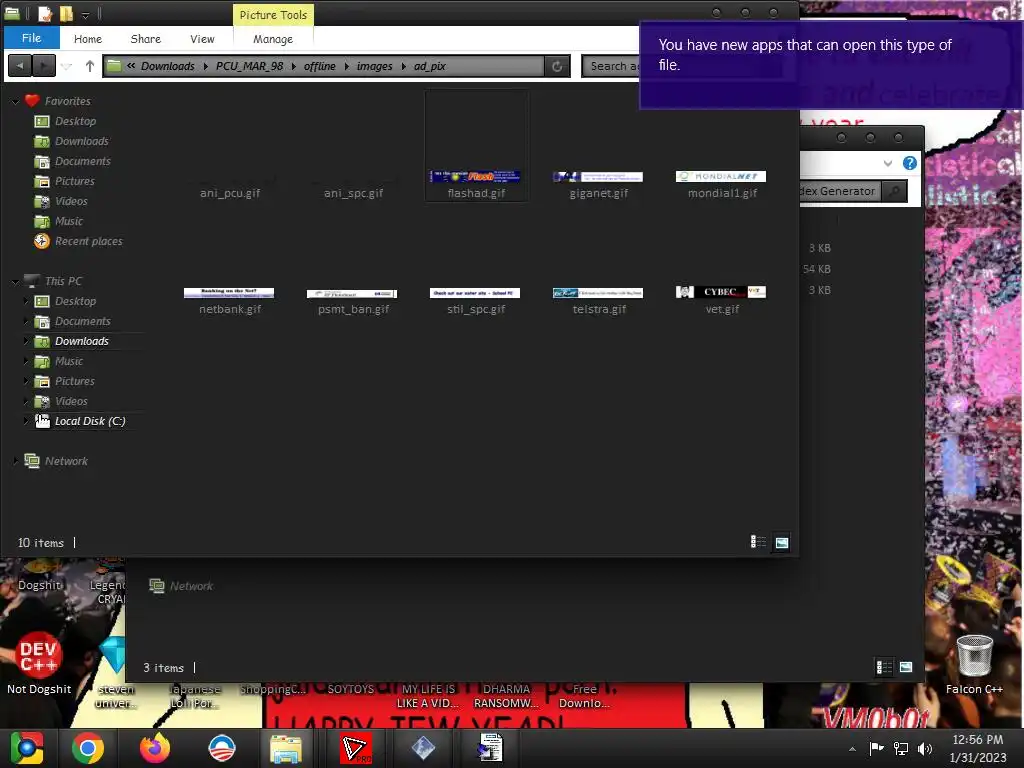Open the Manage ribbon tab
This screenshot has width=1024, height=768.
pyautogui.click(x=273, y=39)
